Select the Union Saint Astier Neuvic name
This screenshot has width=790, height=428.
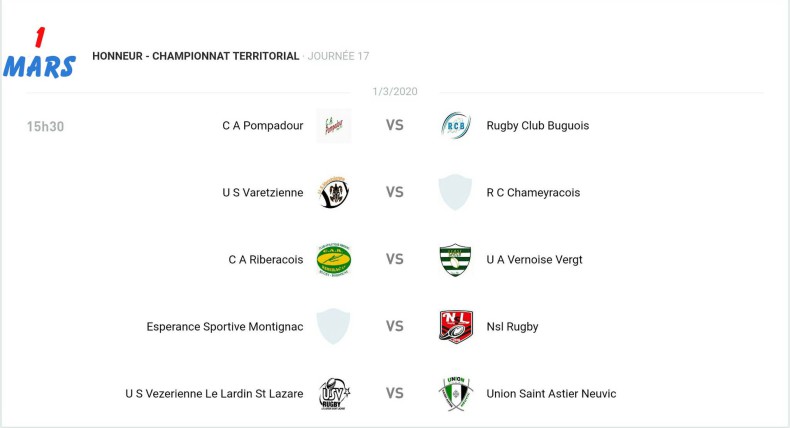pyautogui.click(x=551, y=393)
